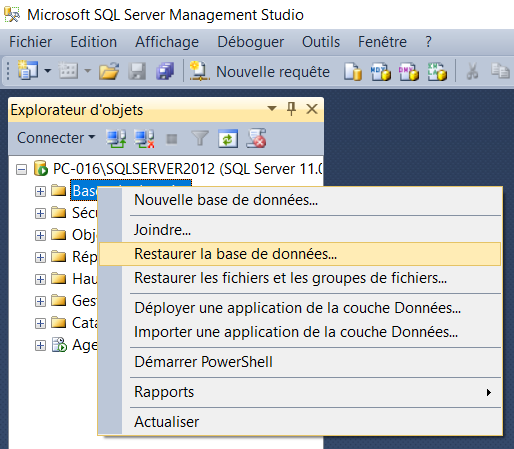The height and width of the screenshot is (449, 514).
Task: Open the Edition menu
Action: 93,42
